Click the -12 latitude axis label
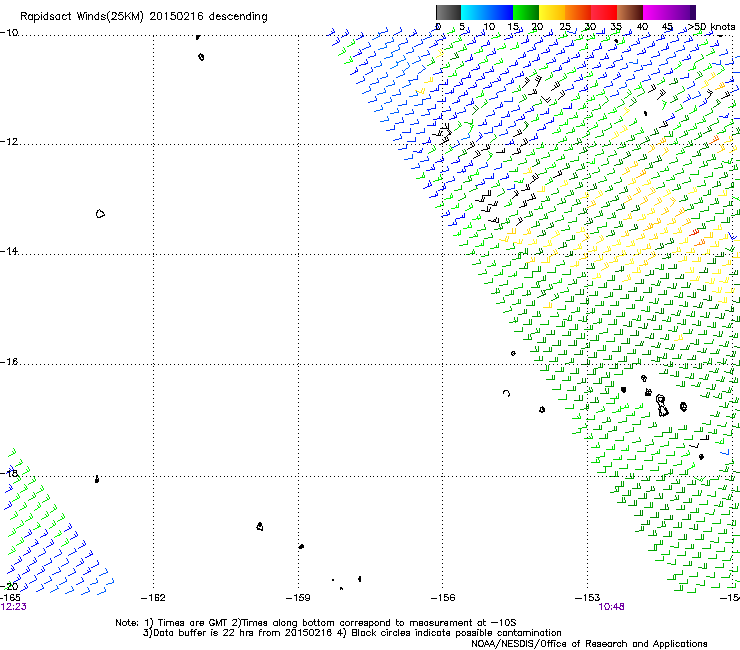The width and height of the screenshot is (740, 650). point(9,142)
